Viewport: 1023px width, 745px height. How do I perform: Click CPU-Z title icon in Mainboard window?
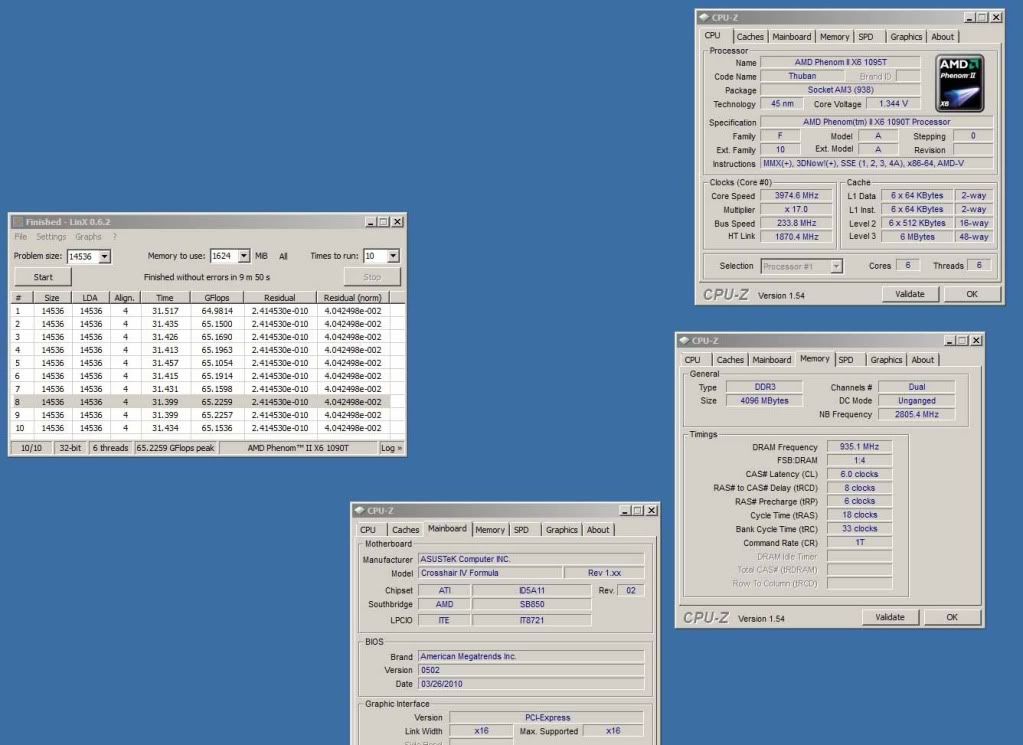359,510
